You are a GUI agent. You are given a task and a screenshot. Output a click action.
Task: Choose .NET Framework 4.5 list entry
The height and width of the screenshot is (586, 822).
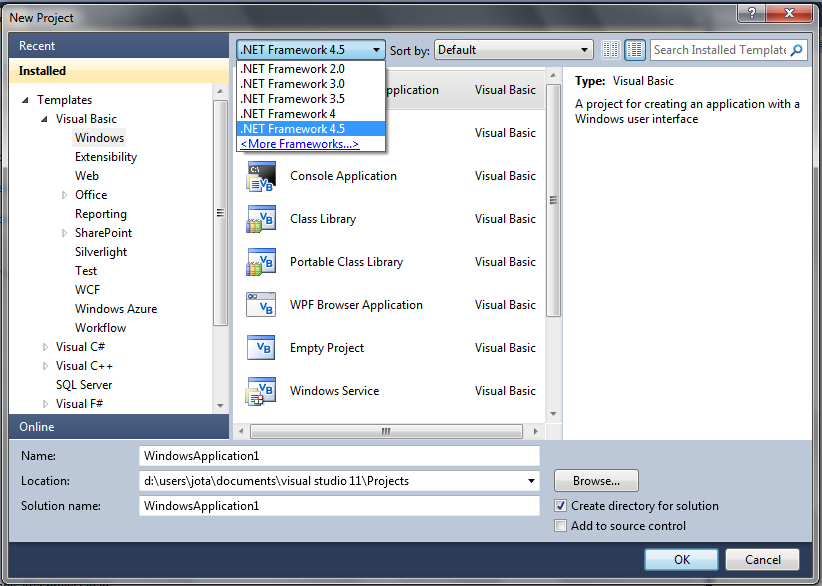pyautogui.click(x=311, y=129)
